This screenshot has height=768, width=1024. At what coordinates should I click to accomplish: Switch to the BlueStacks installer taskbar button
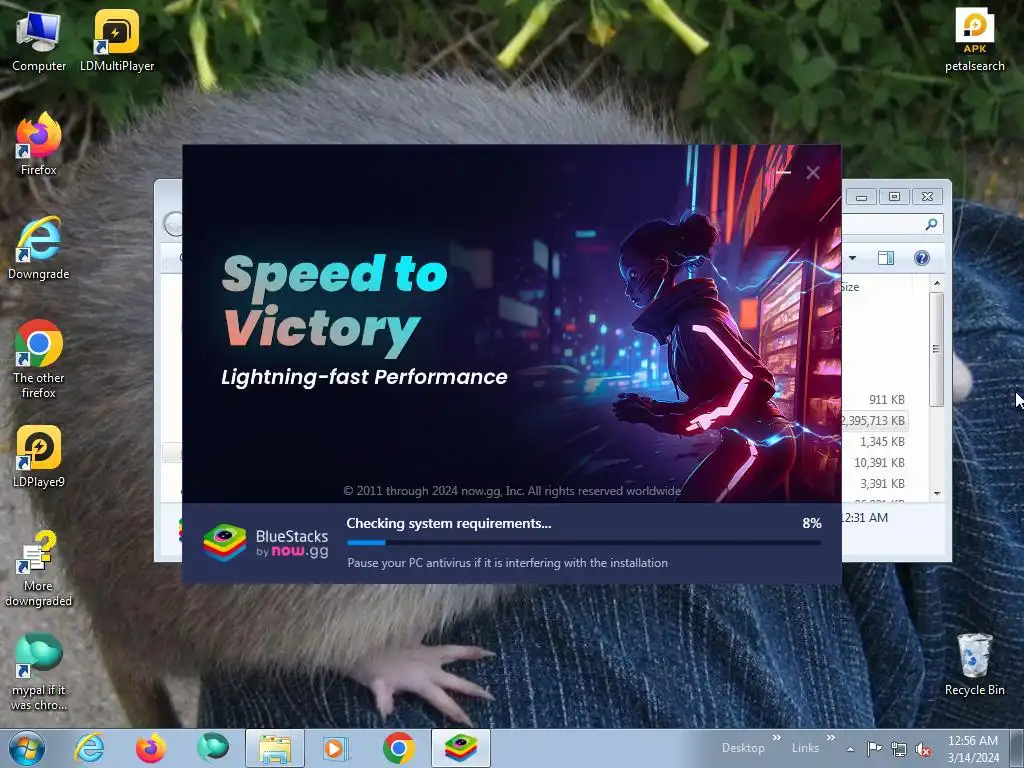(460, 748)
